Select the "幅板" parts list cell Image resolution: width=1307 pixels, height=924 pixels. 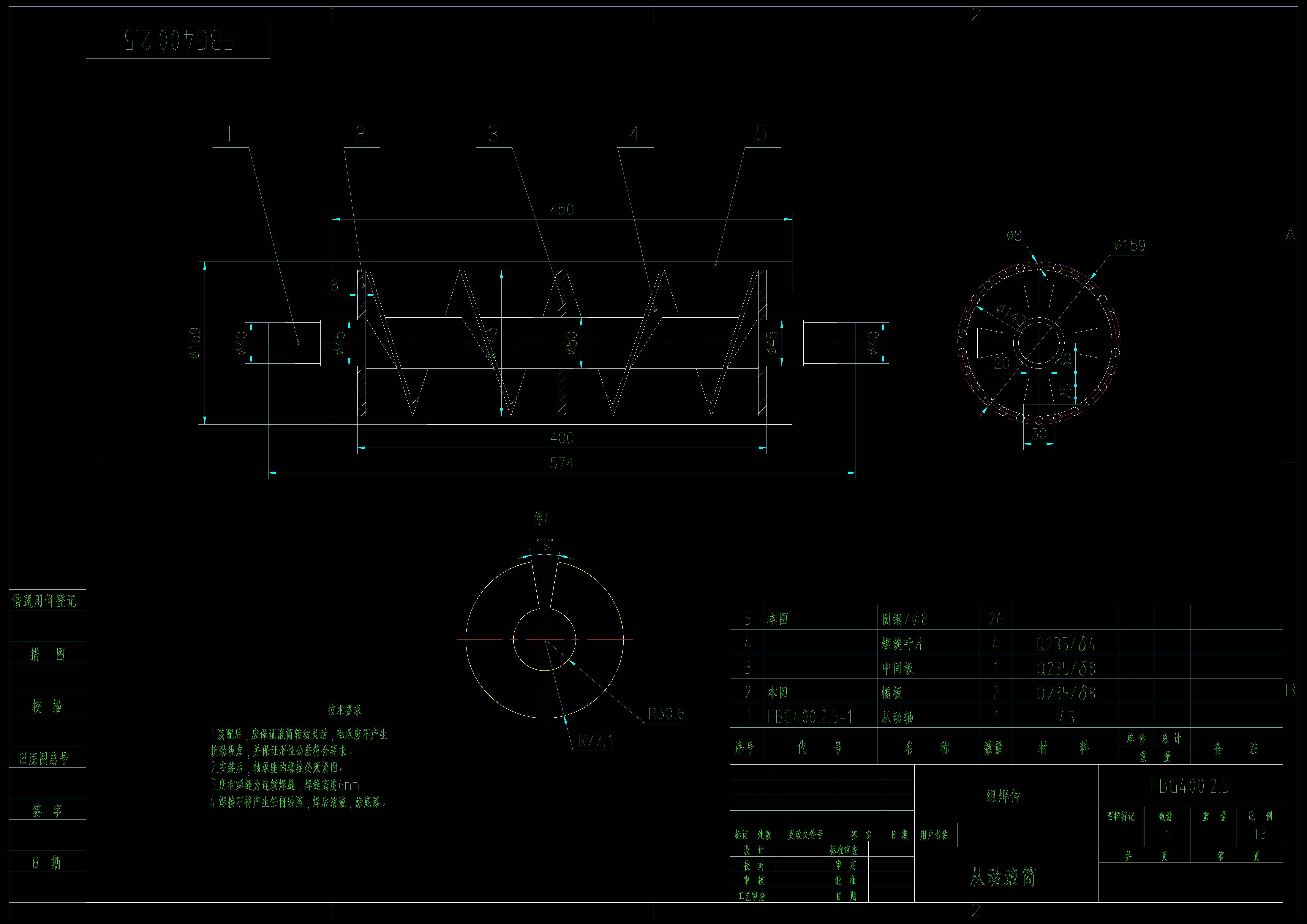click(x=892, y=693)
